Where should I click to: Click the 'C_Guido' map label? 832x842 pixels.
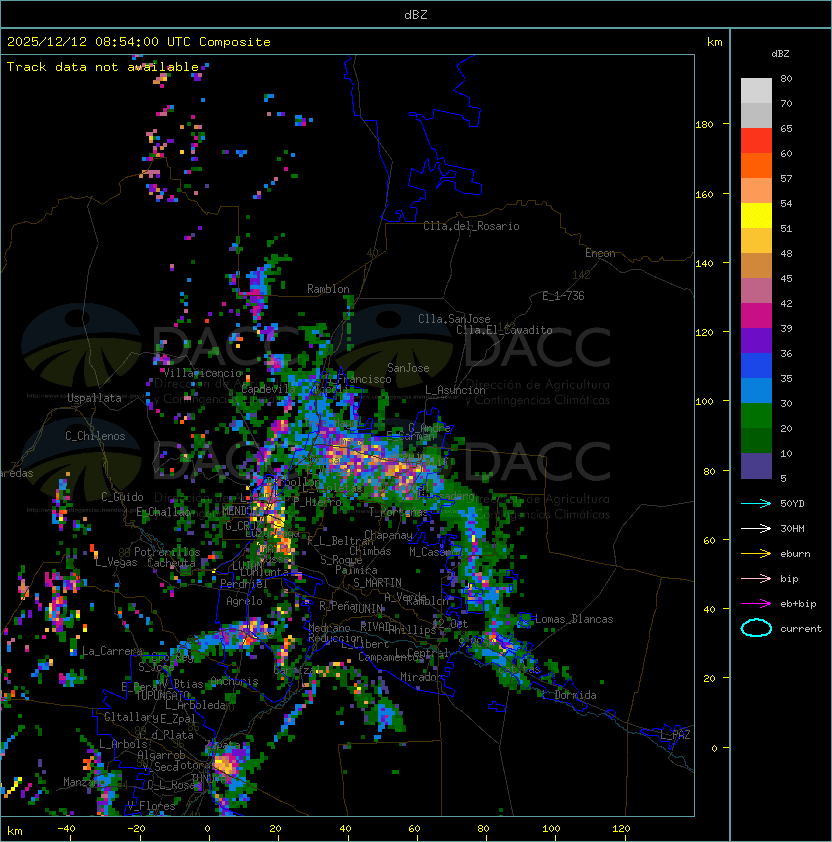(122, 497)
